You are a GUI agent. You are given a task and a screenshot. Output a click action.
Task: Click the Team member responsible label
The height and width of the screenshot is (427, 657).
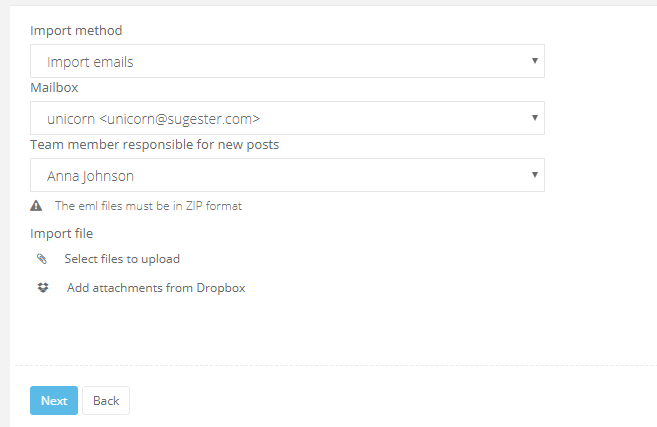click(x=154, y=144)
